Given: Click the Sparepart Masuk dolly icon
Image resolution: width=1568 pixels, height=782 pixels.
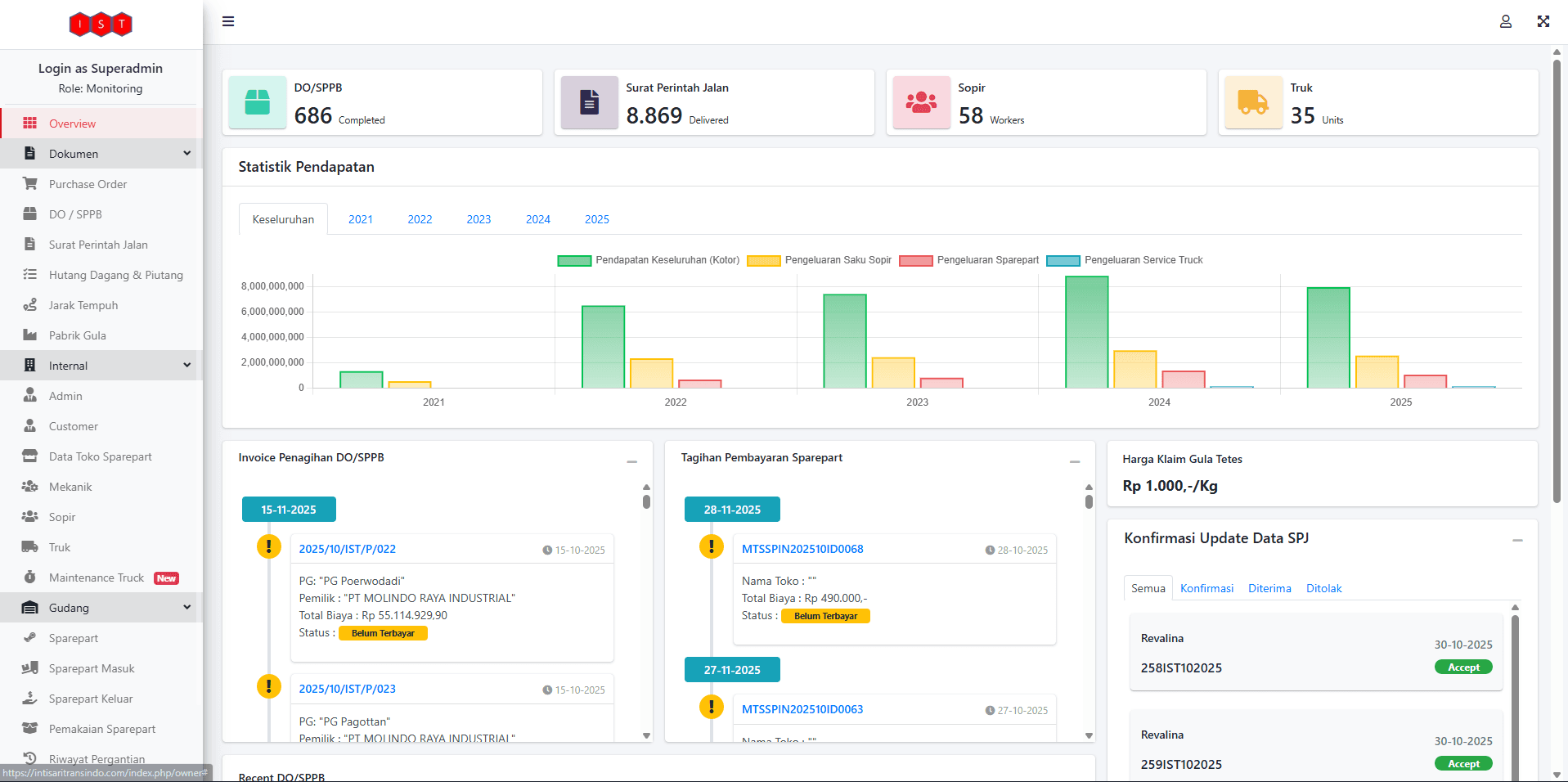Looking at the screenshot, I should (x=30, y=667).
